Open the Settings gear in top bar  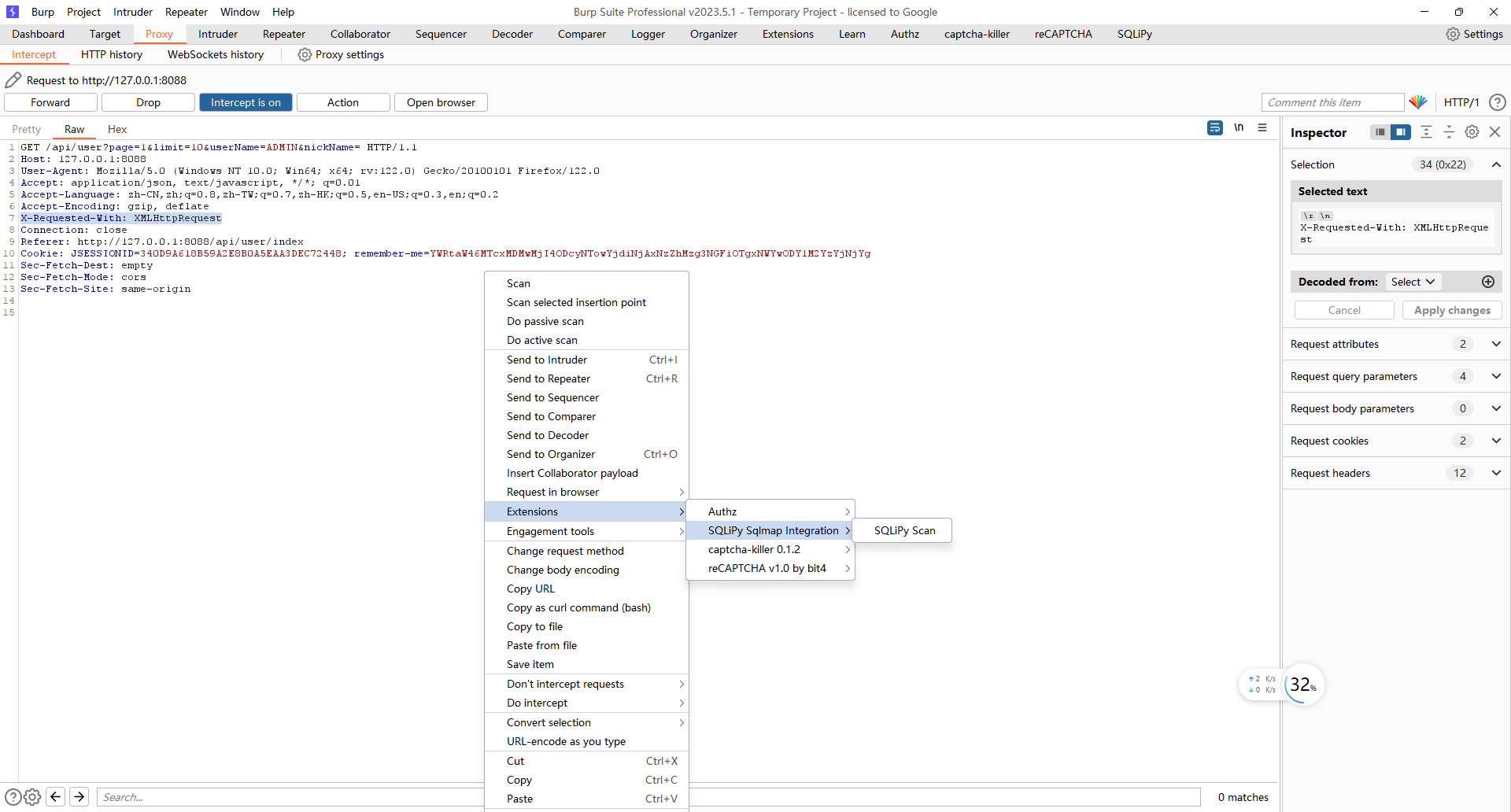click(1474, 34)
